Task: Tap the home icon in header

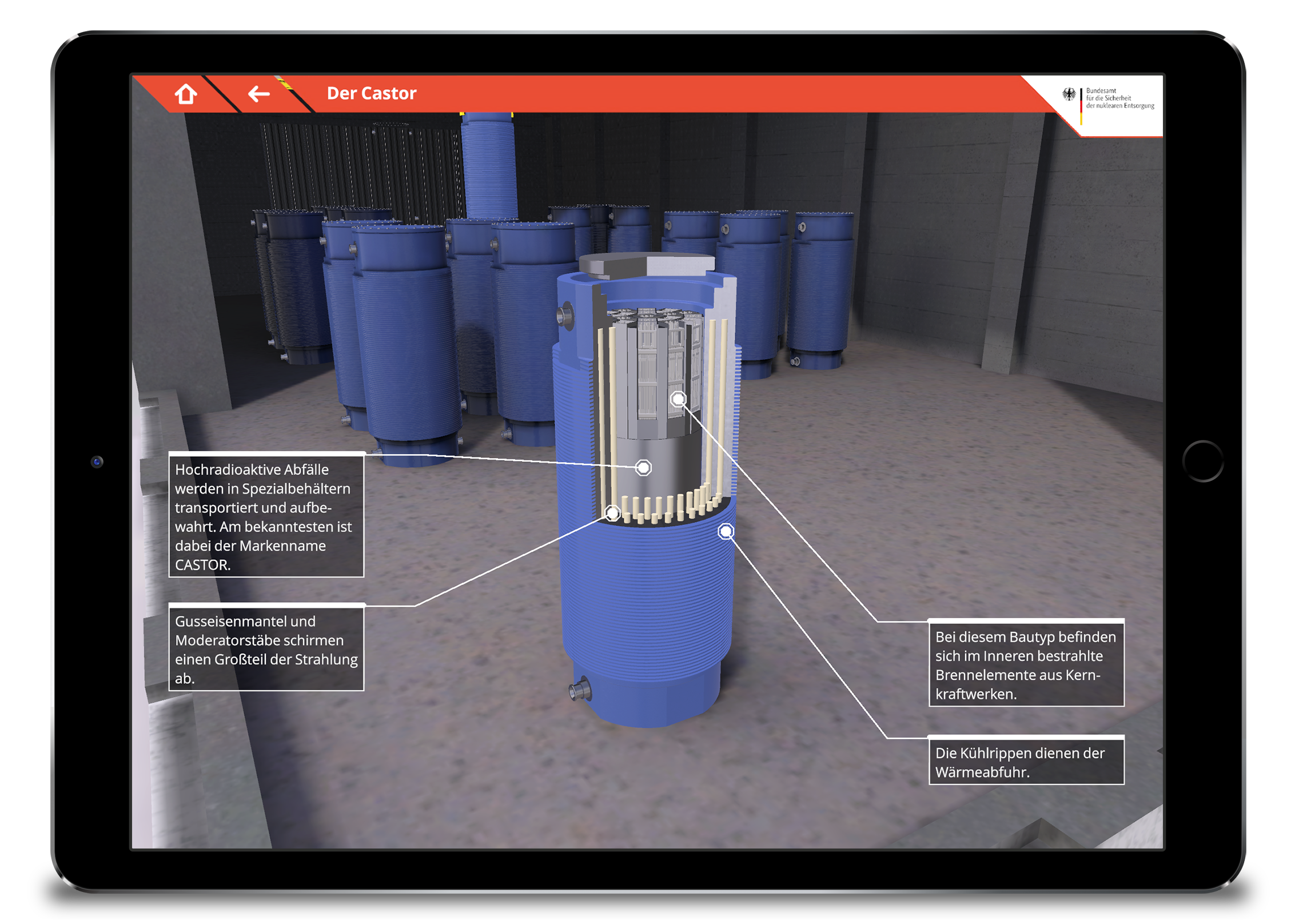Action: (186, 94)
